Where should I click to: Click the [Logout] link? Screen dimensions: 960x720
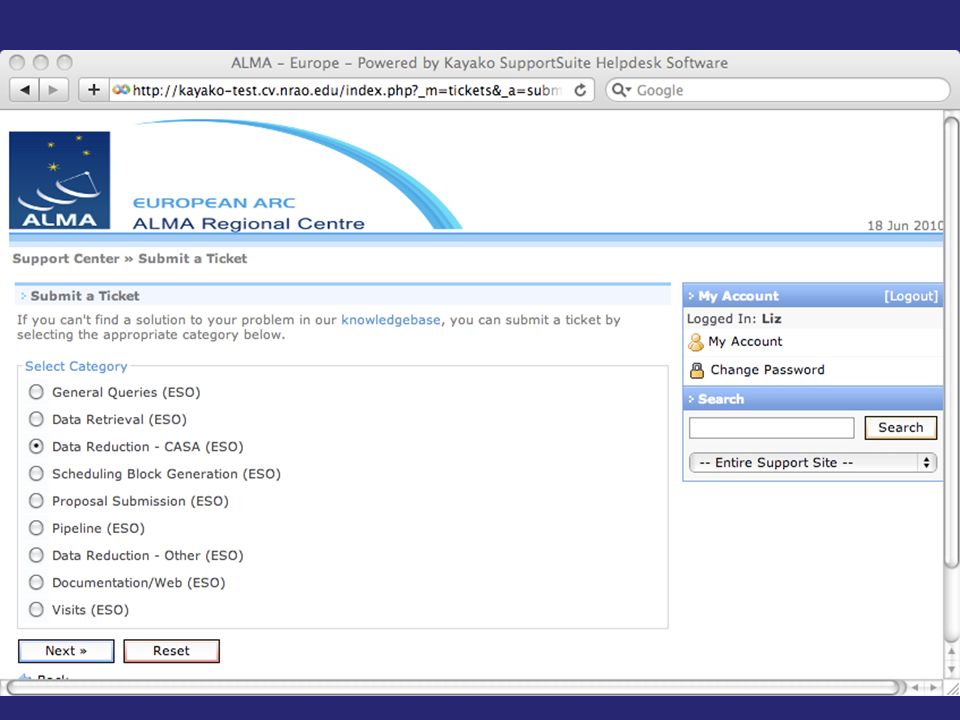(x=910, y=296)
